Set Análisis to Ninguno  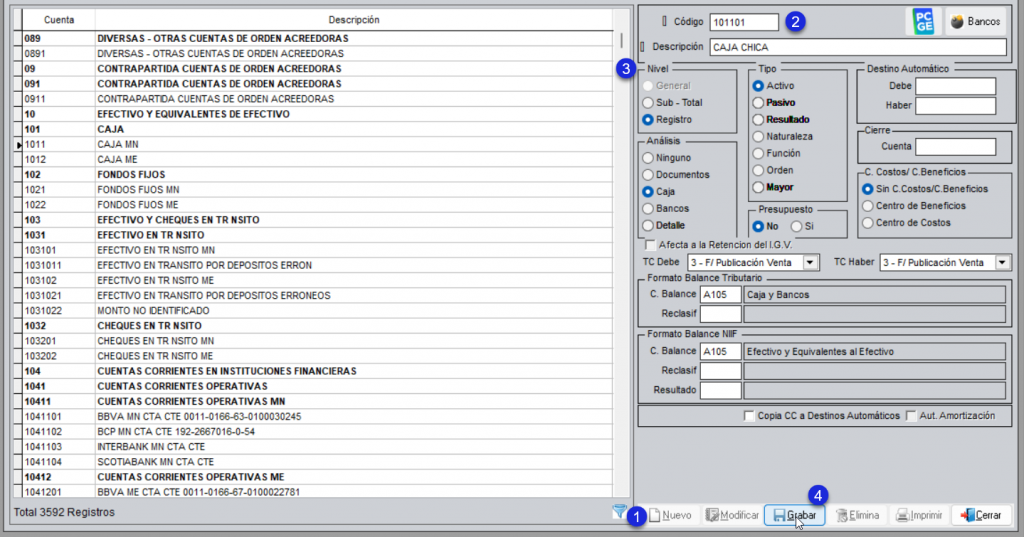pos(648,158)
